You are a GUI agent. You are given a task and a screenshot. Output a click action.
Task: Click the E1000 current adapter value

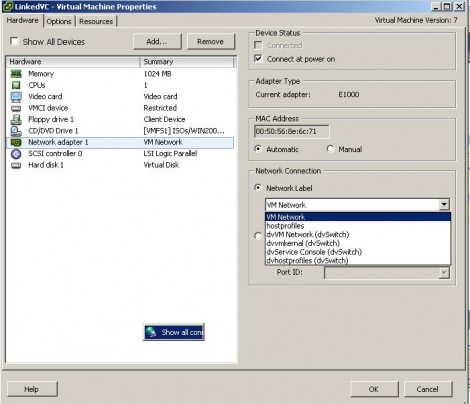(x=349, y=94)
